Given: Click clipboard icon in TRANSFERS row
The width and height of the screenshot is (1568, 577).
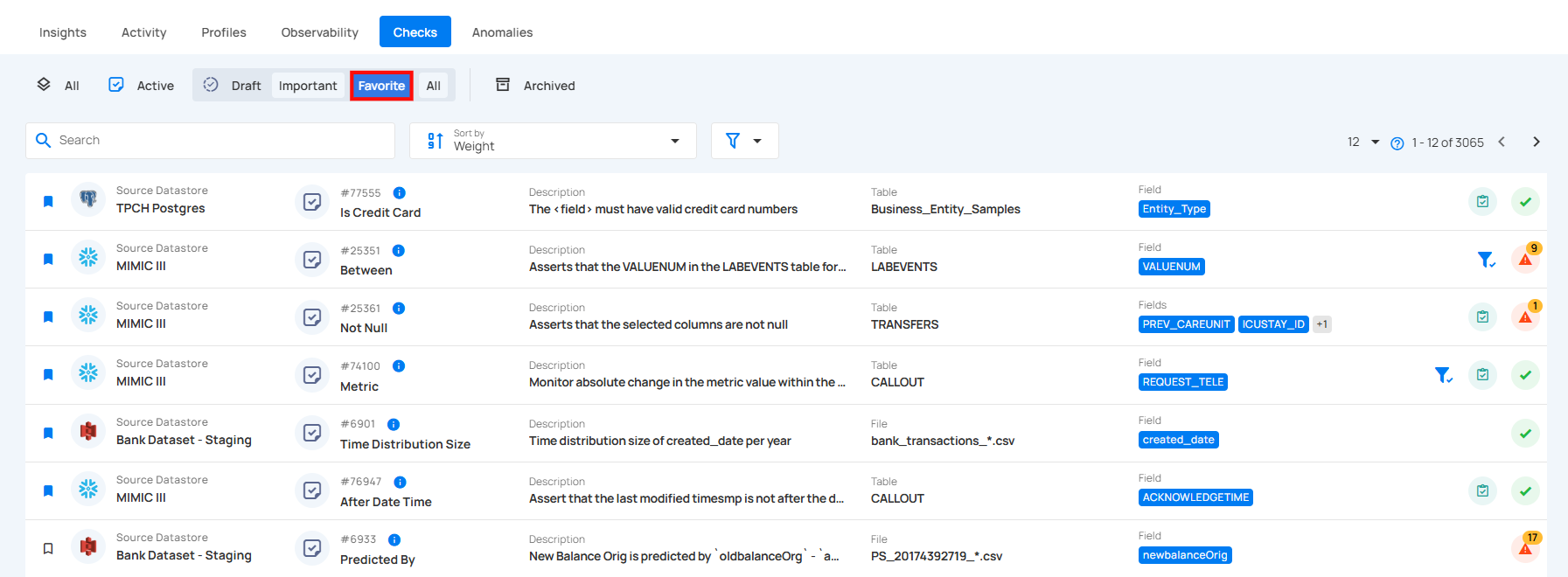Looking at the screenshot, I should point(1482,317).
